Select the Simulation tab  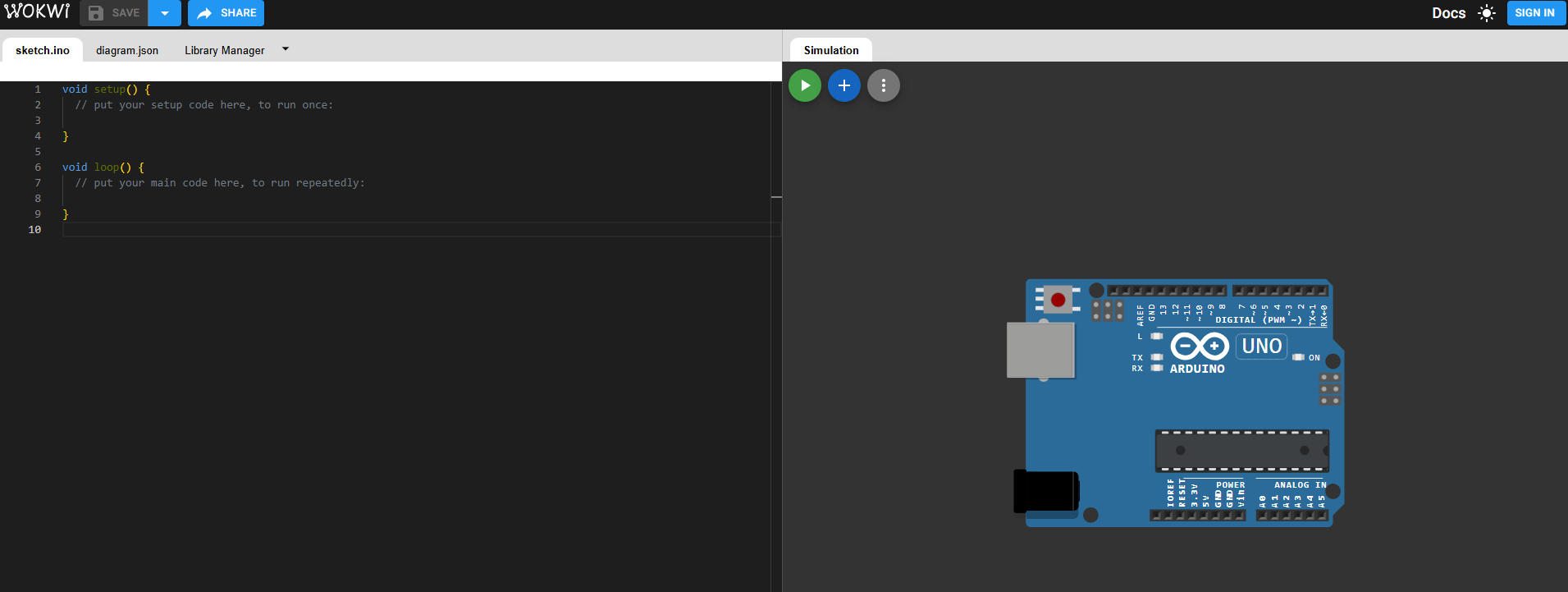[830, 50]
